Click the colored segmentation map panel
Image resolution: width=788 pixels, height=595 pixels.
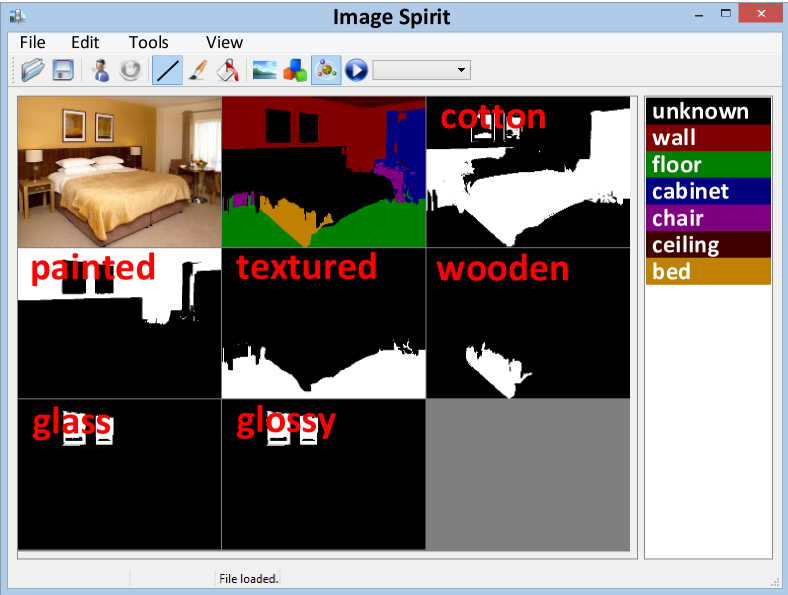324,172
